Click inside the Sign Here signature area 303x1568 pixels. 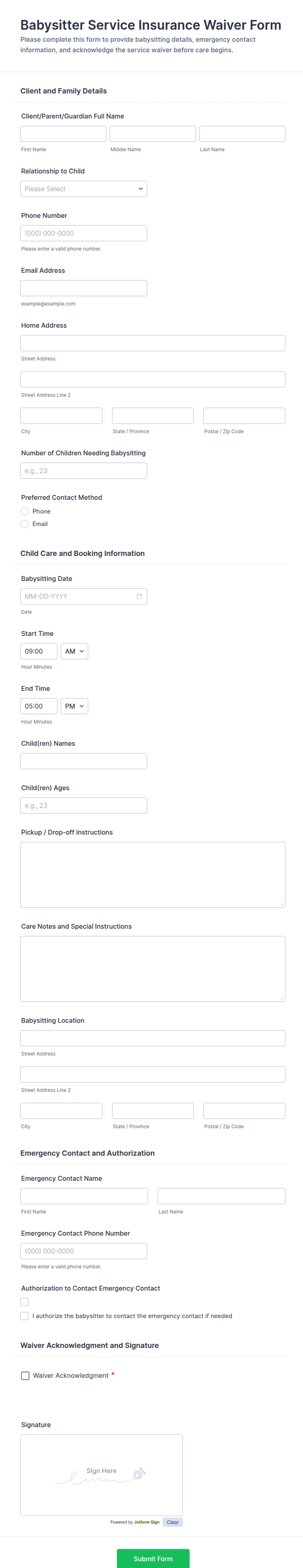tap(101, 1475)
